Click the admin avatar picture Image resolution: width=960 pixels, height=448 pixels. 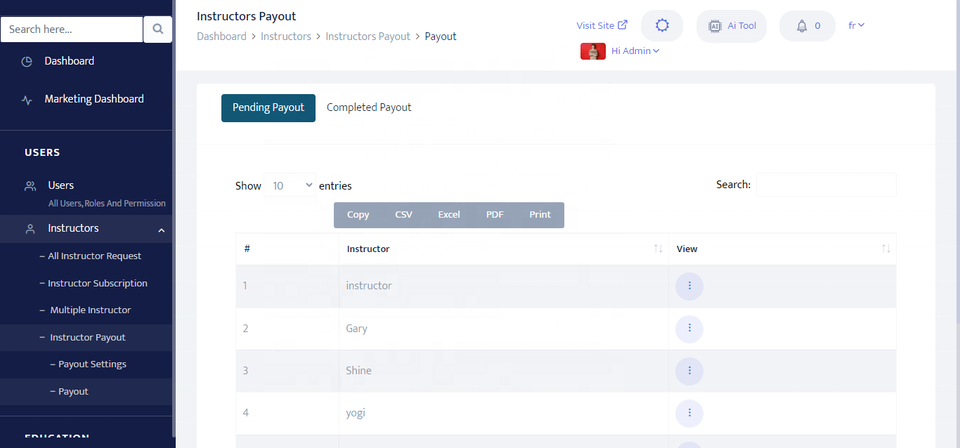coord(593,51)
